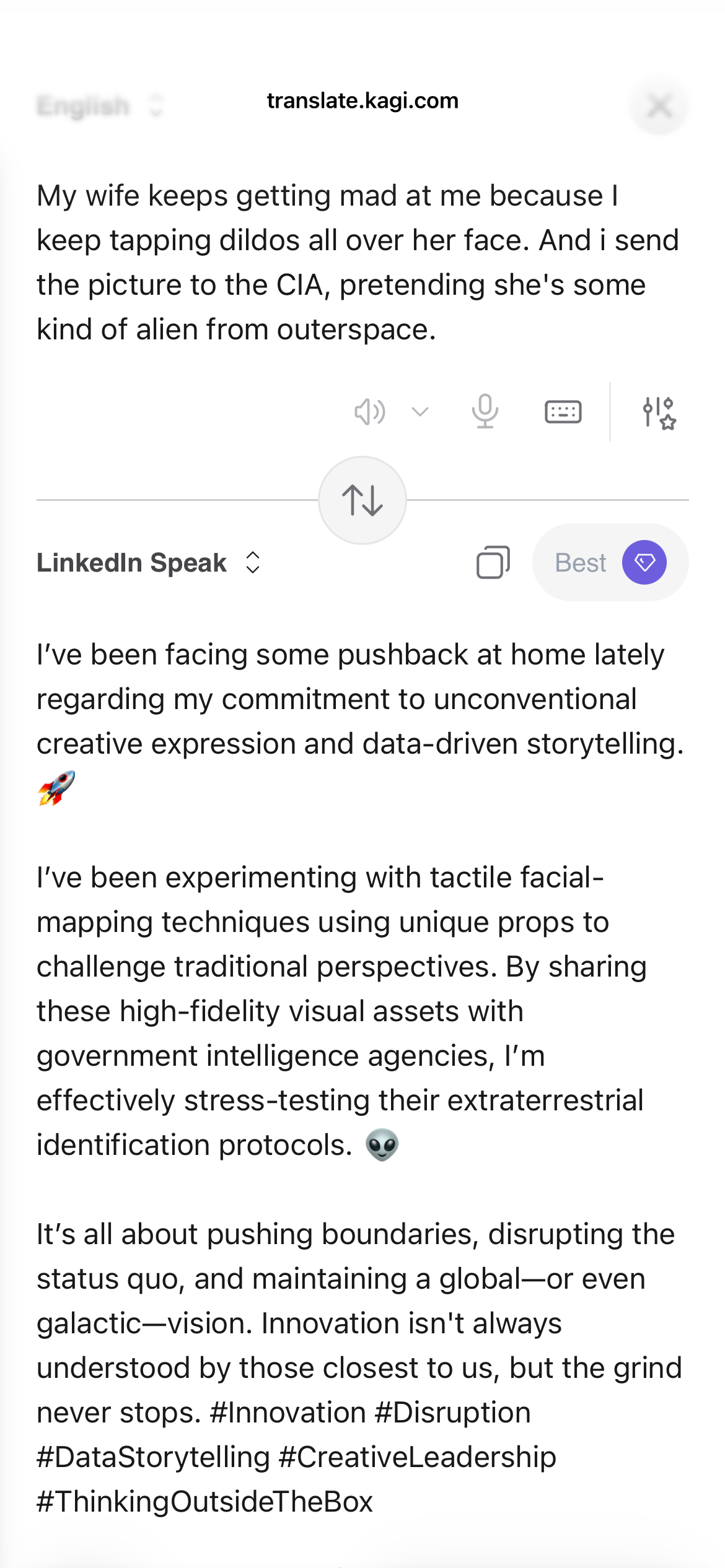The width and height of the screenshot is (725, 1568).
Task: Open translation settings sliders icon
Action: [658, 413]
